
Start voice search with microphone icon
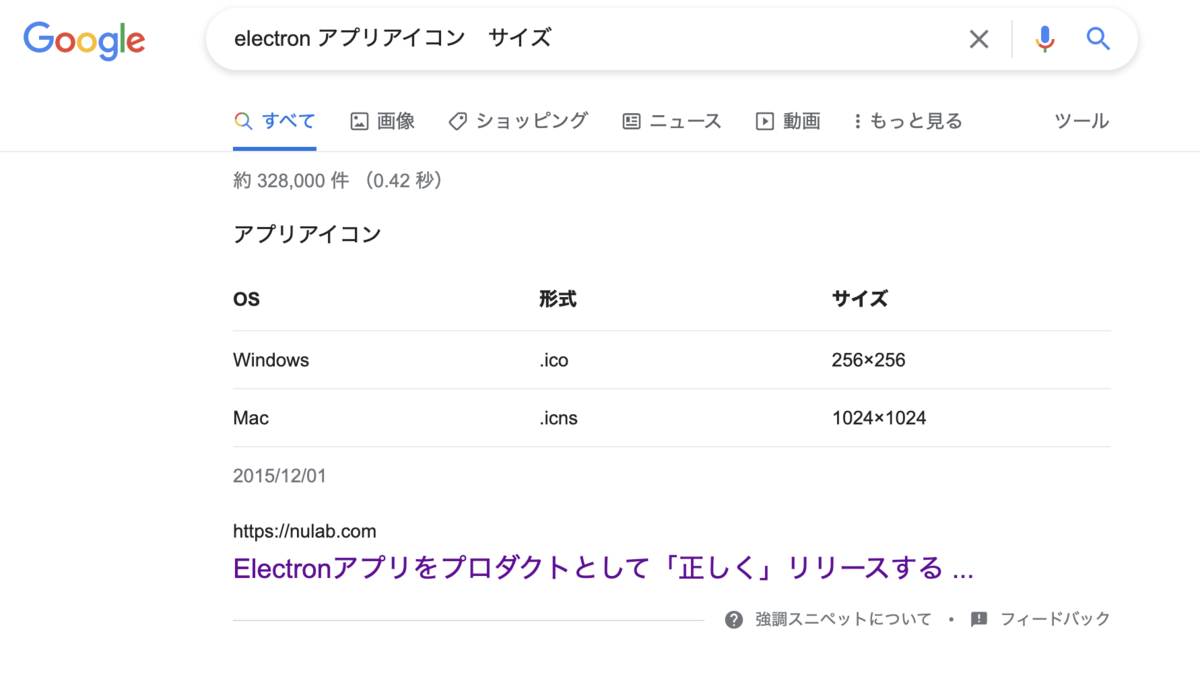point(1045,39)
